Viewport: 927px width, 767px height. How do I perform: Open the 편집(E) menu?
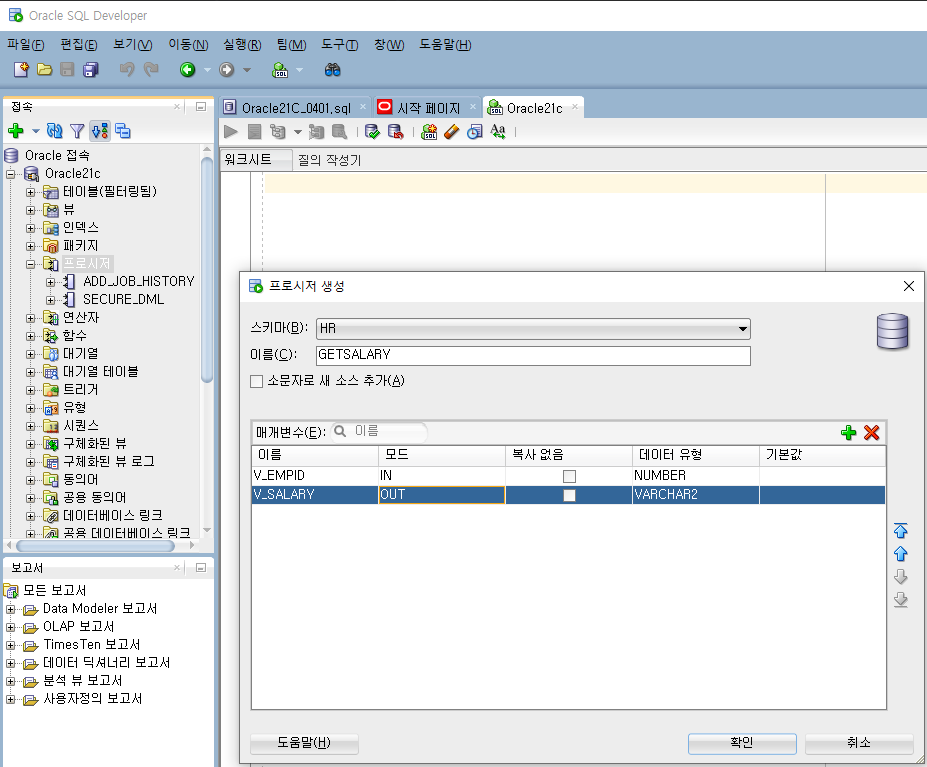coord(79,45)
